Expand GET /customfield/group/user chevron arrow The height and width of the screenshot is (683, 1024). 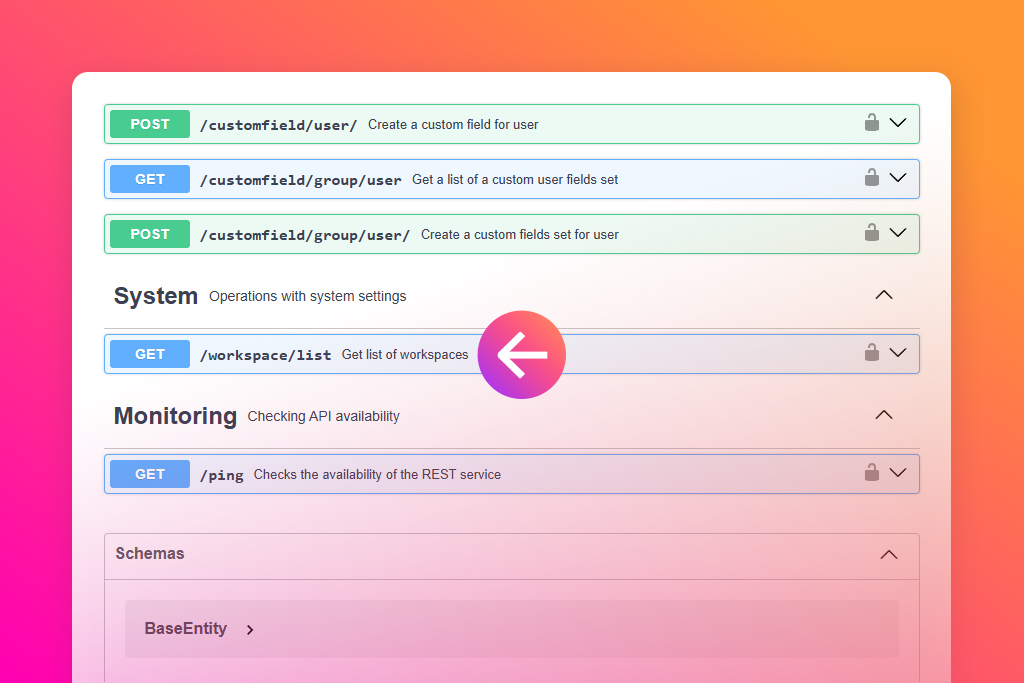tap(898, 178)
